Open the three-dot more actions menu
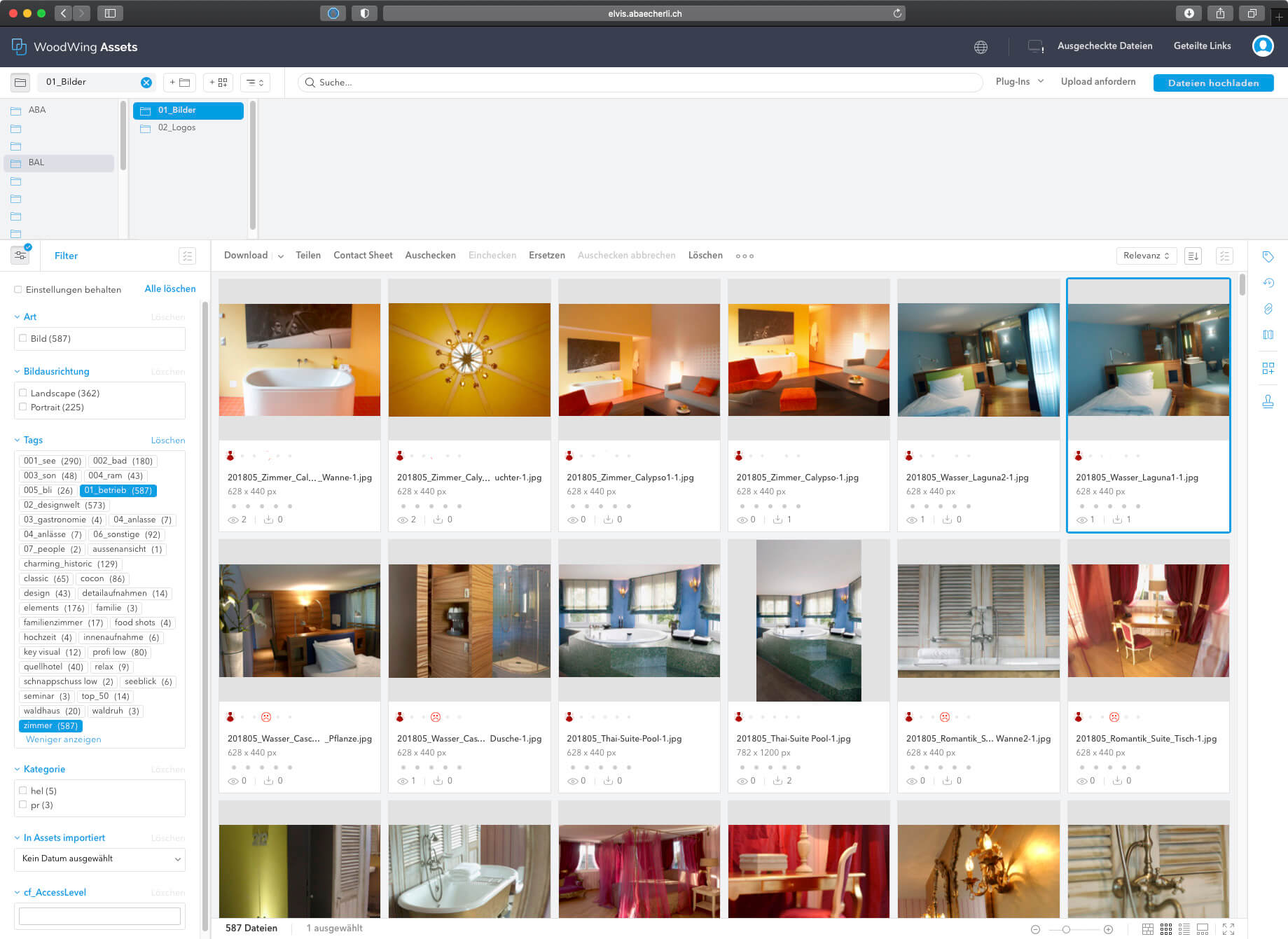1288x939 pixels. pyautogui.click(x=745, y=256)
